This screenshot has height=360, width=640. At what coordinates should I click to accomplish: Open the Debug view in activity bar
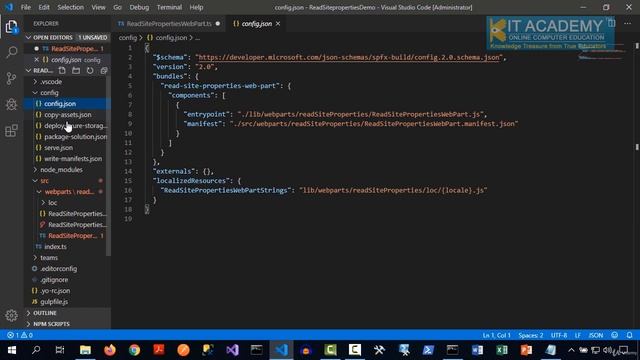point(11,104)
